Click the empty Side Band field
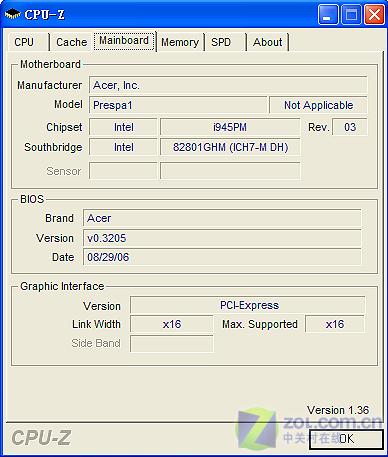The width and height of the screenshot is (388, 457). (172, 344)
